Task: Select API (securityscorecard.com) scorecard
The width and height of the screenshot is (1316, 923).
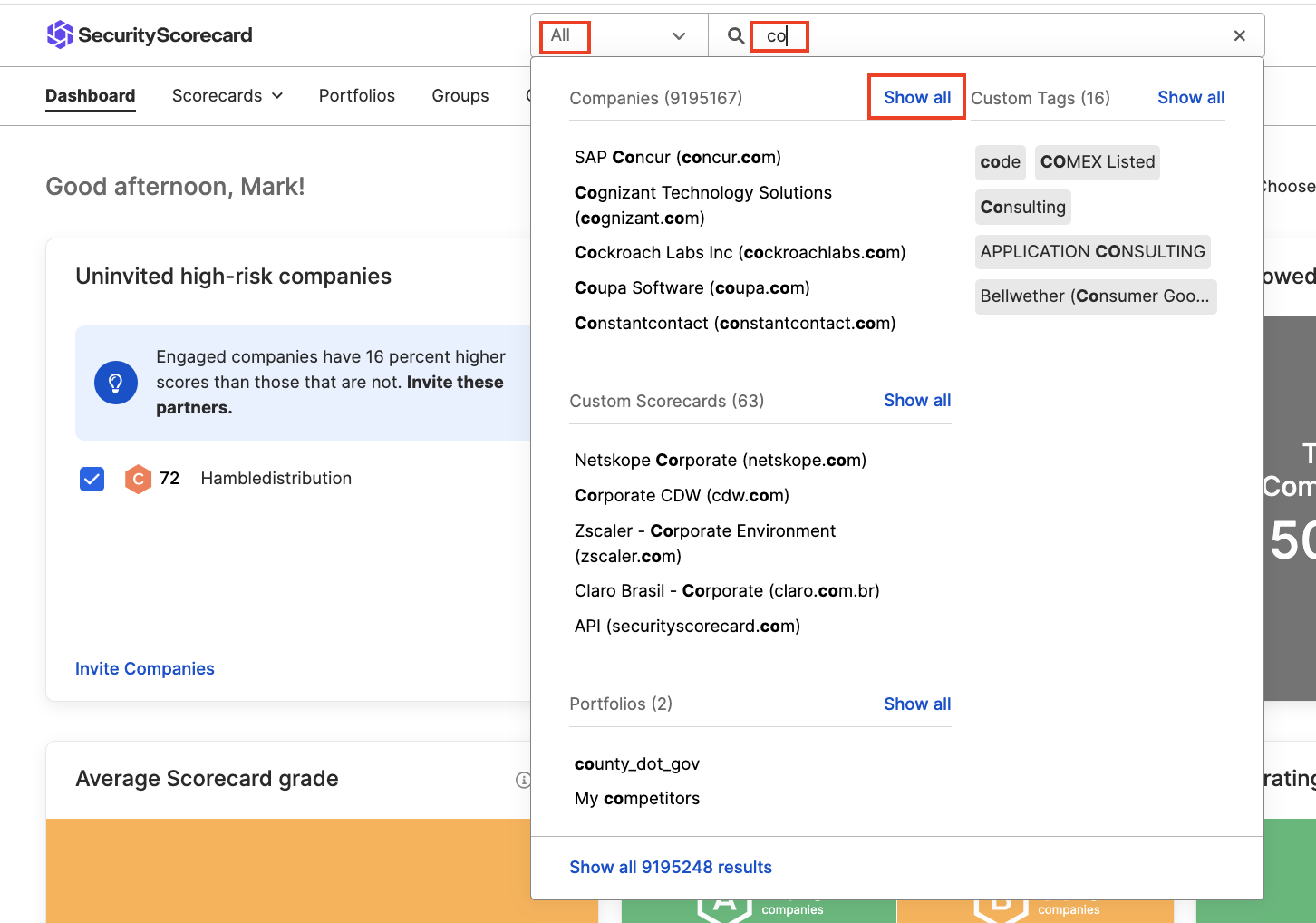Action: 687,626
